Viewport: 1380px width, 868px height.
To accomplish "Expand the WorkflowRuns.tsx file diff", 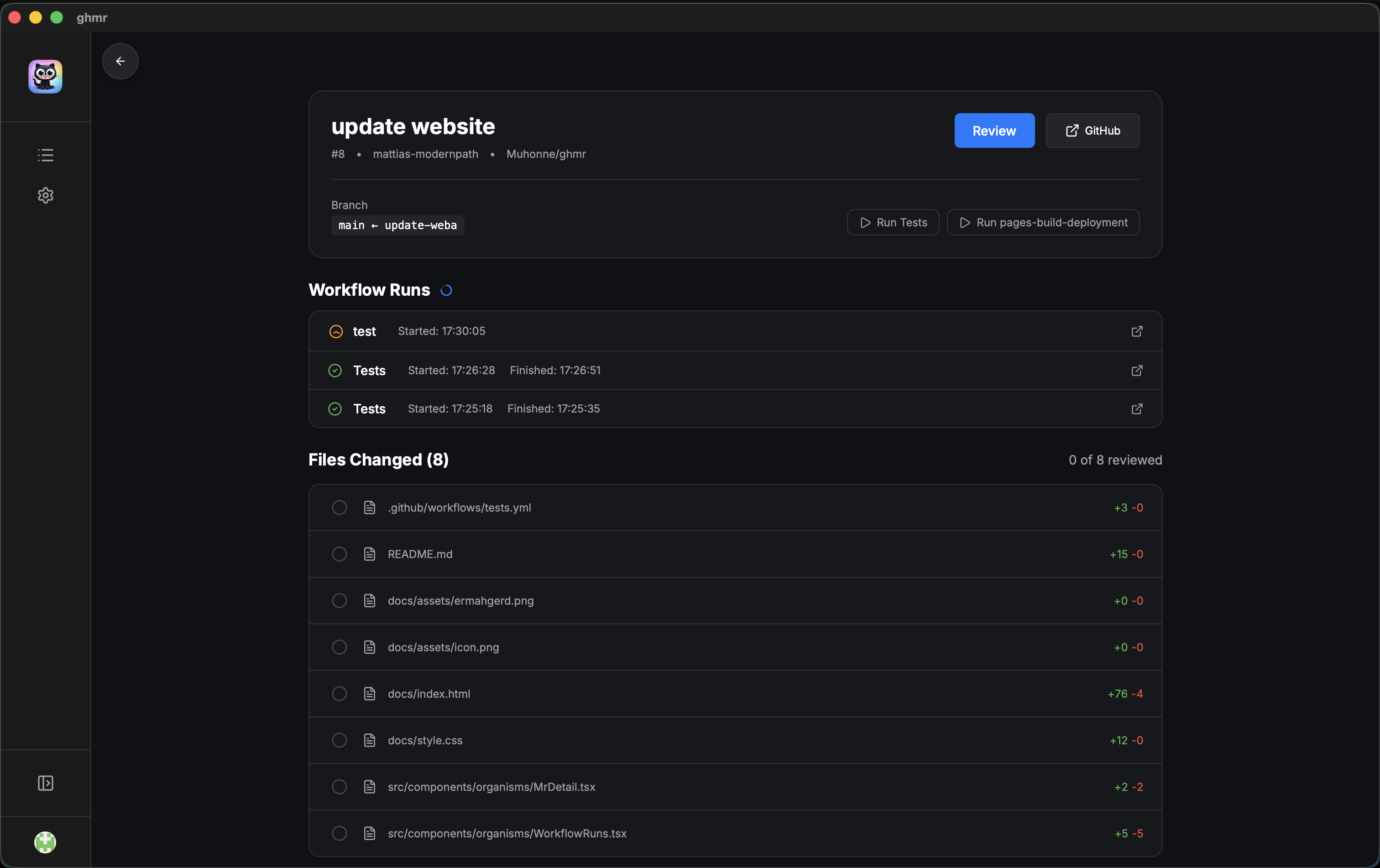I will pos(507,834).
